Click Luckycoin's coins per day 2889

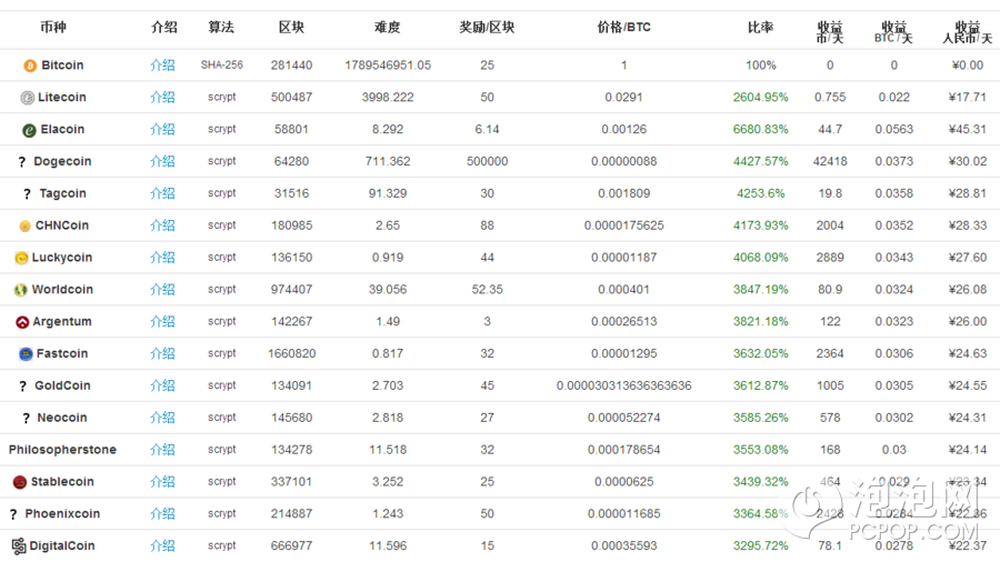[830, 257]
